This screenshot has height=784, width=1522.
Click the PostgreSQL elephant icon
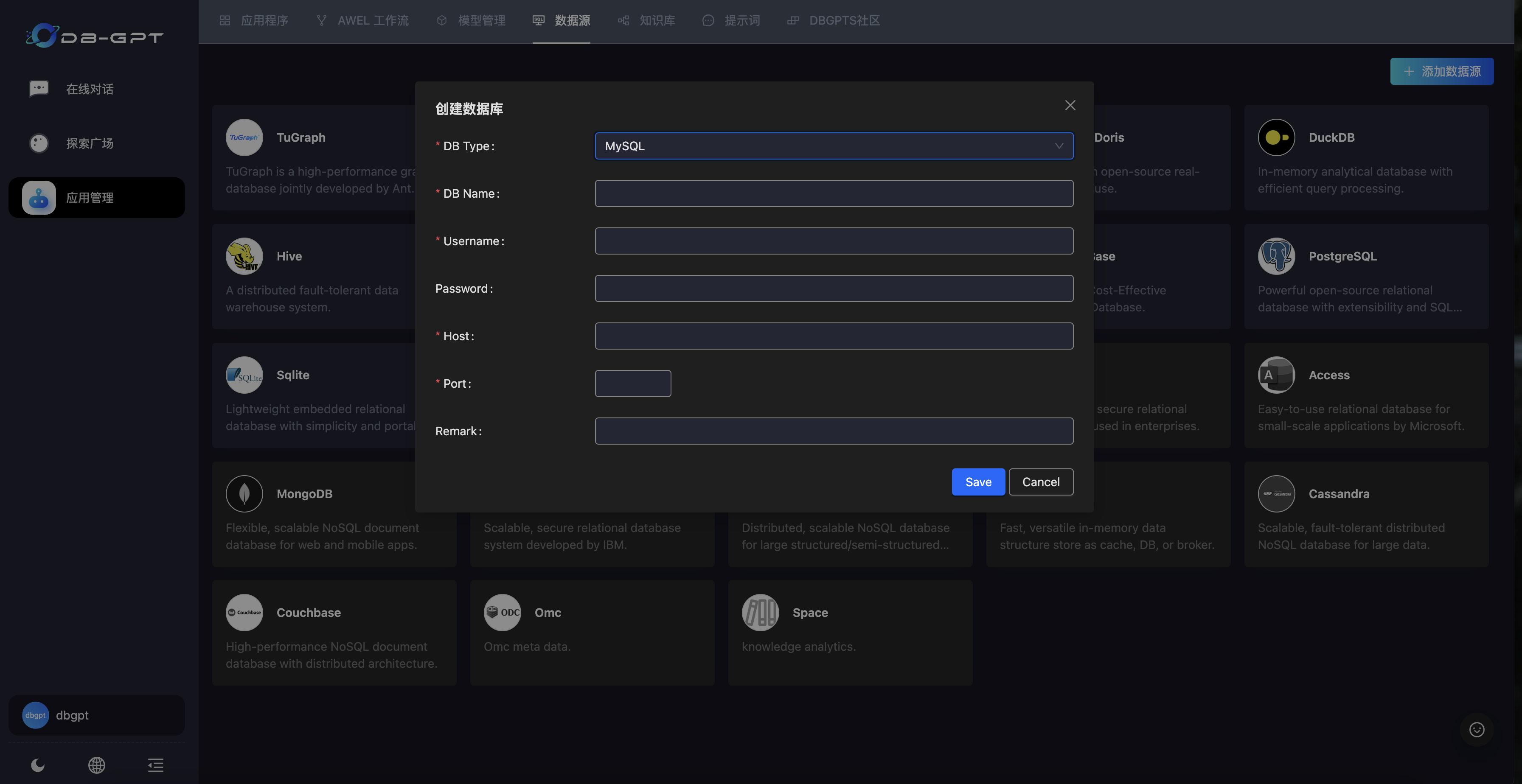1276,256
